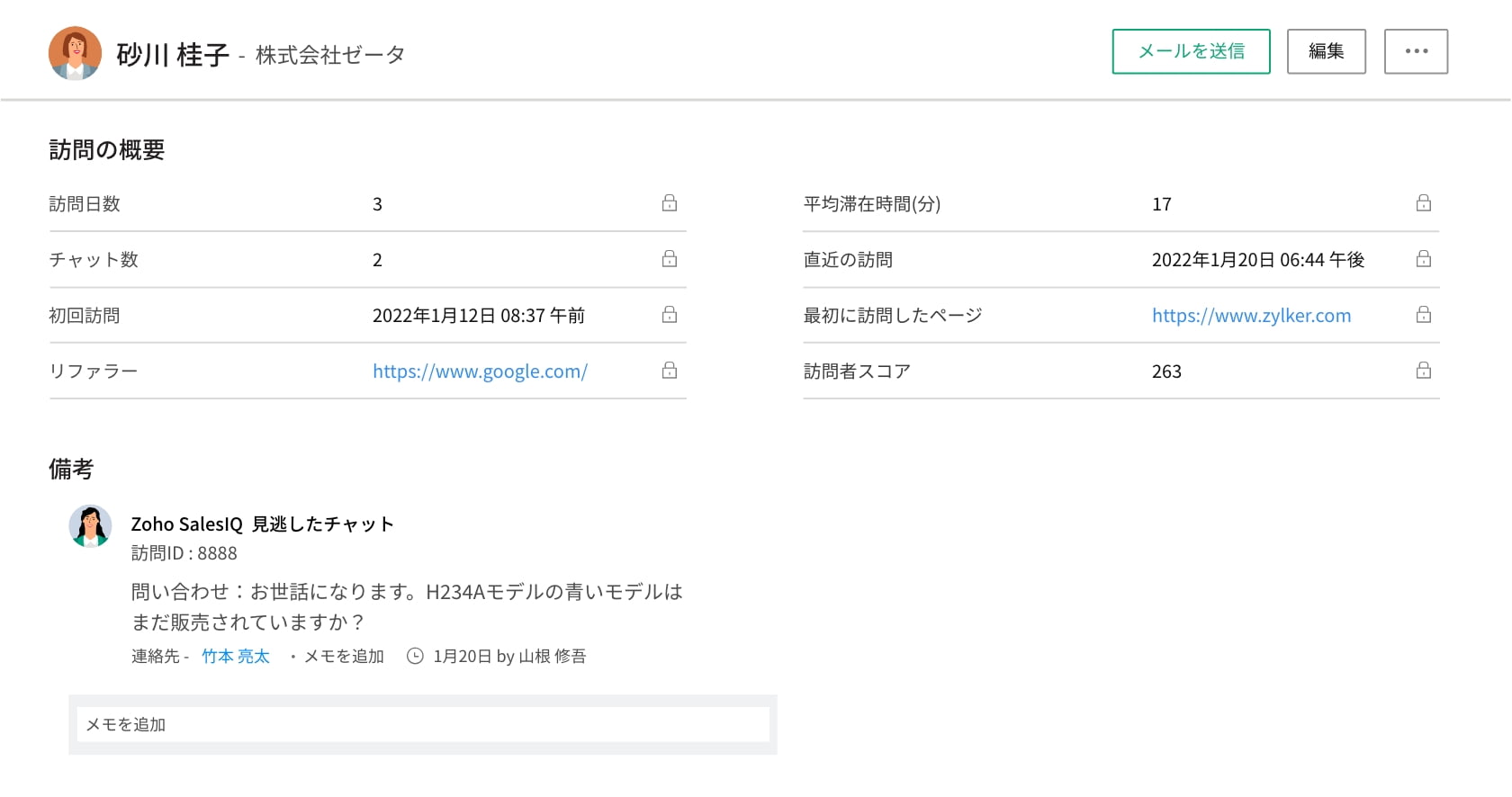Open the three-dots more options menu

click(1416, 51)
